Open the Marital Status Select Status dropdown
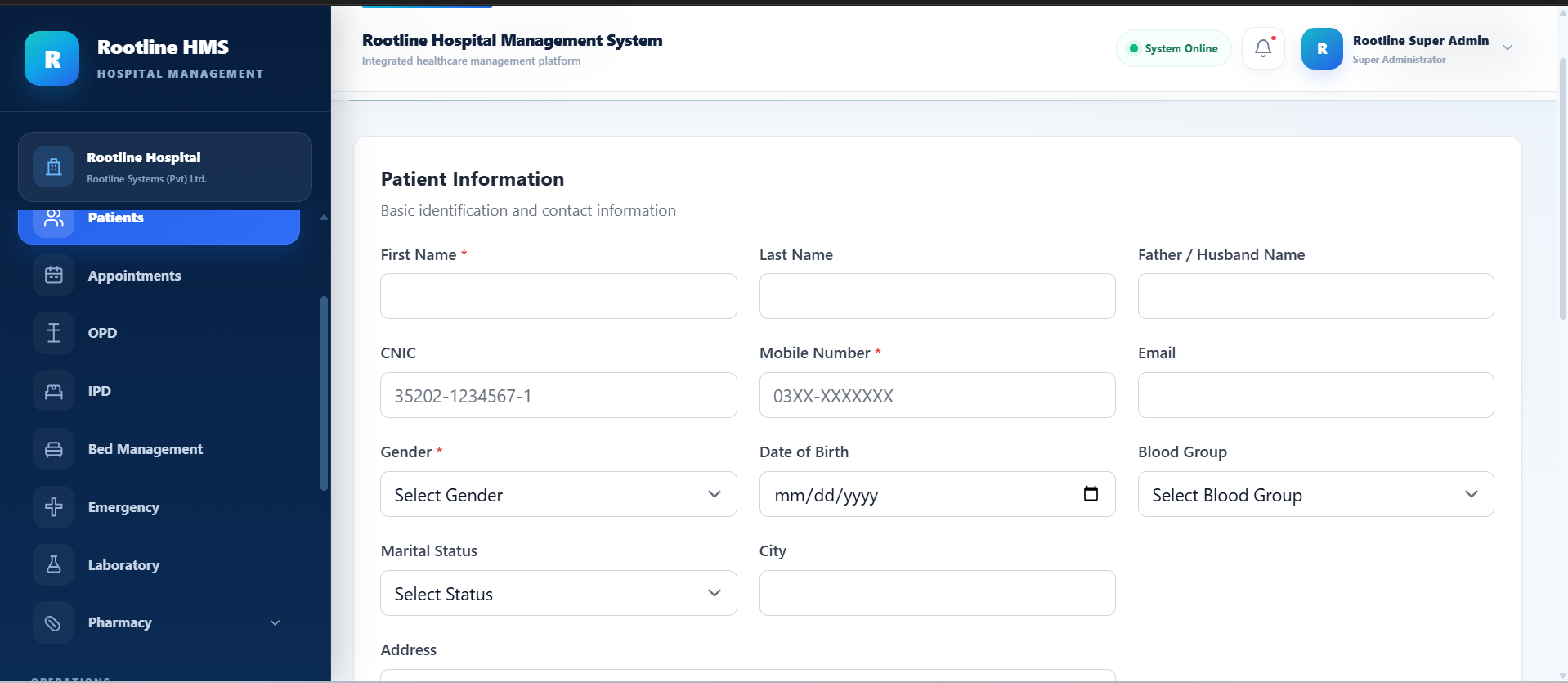This screenshot has width=1568, height=683. (558, 593)
